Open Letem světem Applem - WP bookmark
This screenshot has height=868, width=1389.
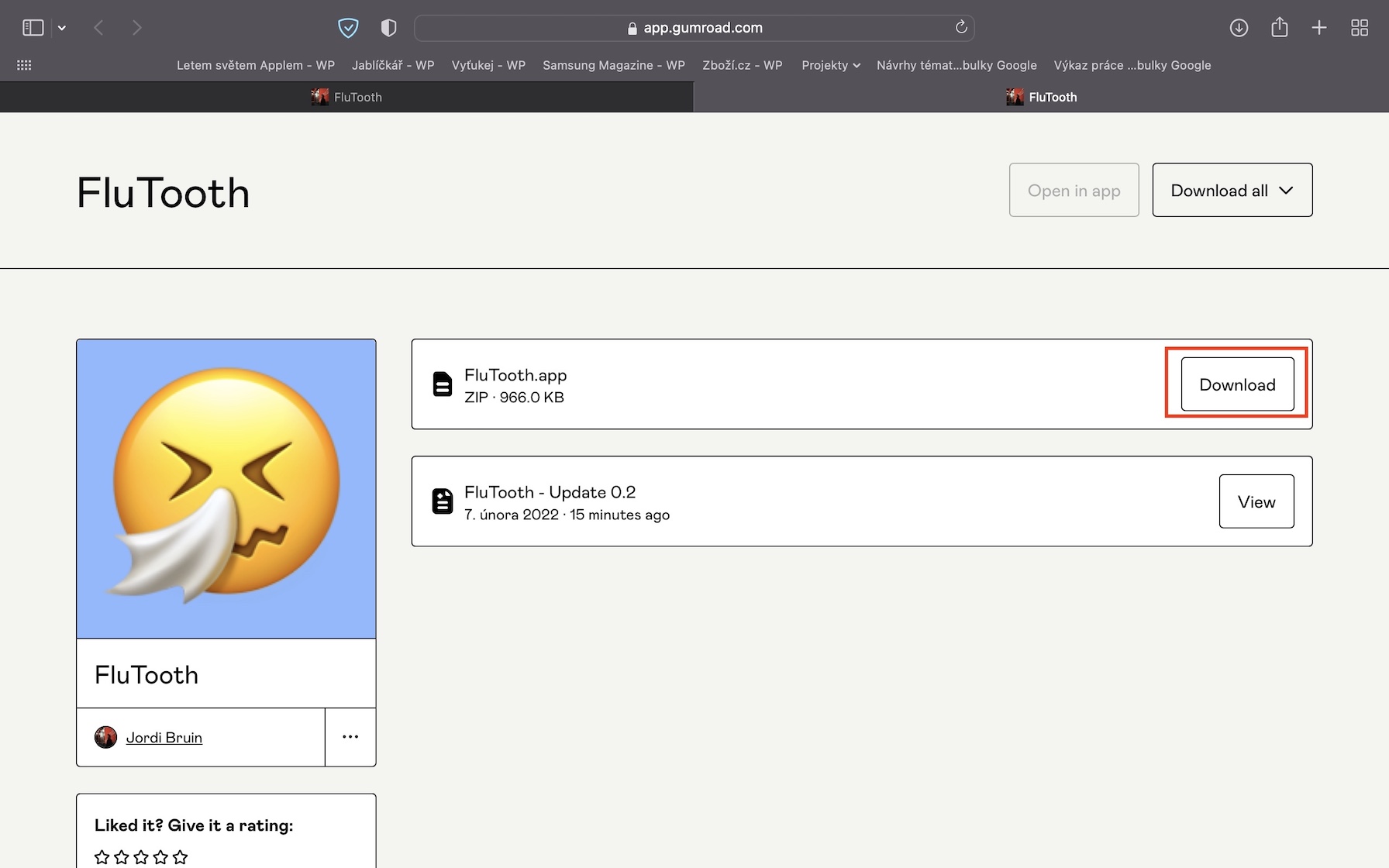256,65
